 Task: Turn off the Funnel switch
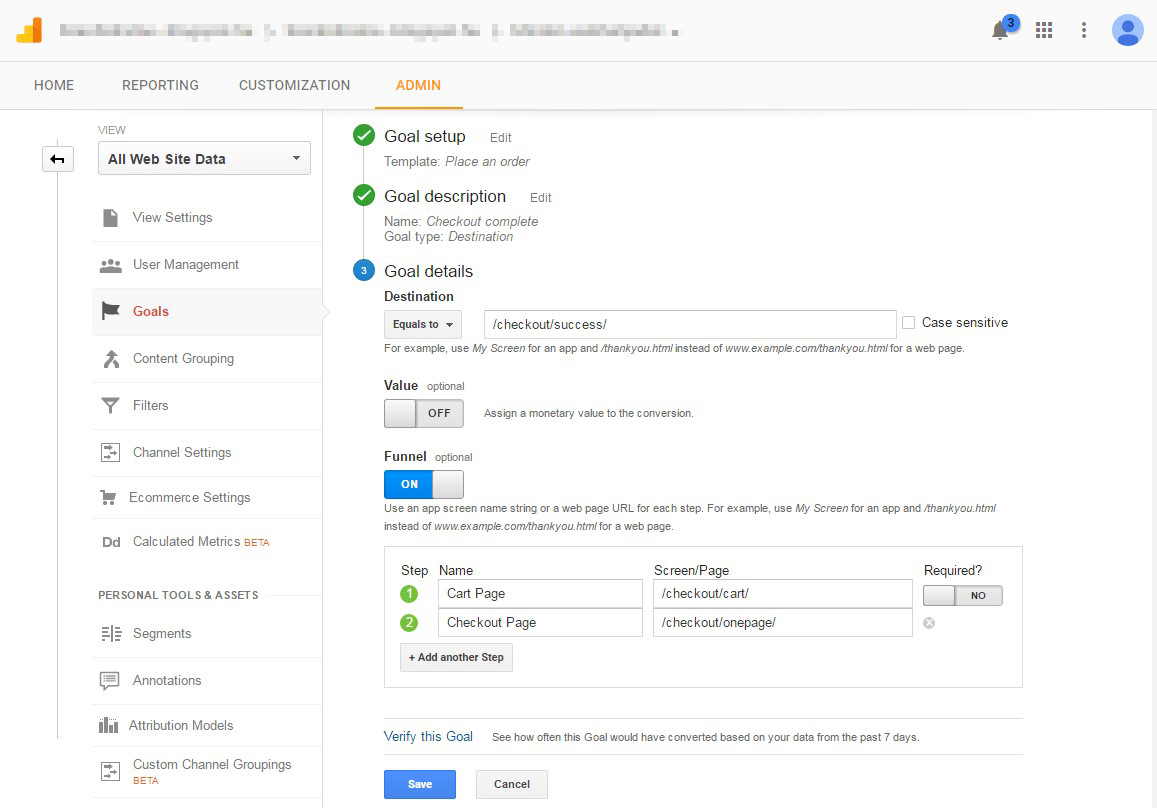coord(424,484)
